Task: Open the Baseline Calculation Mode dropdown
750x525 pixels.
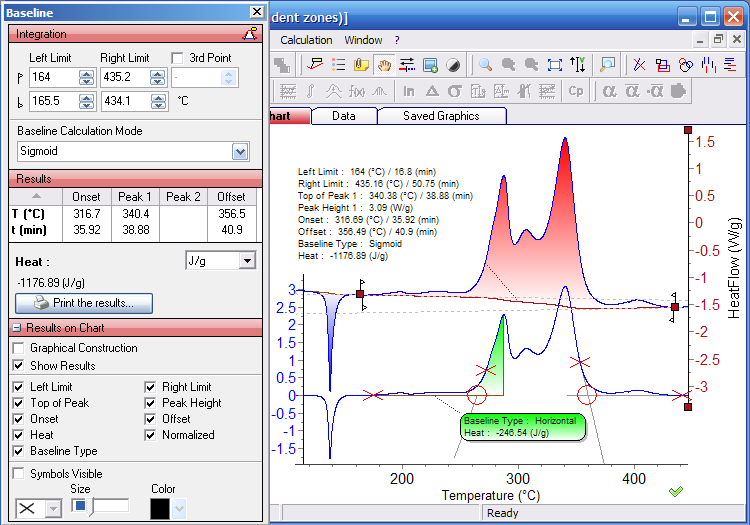Action: click(x=240, y=152)
